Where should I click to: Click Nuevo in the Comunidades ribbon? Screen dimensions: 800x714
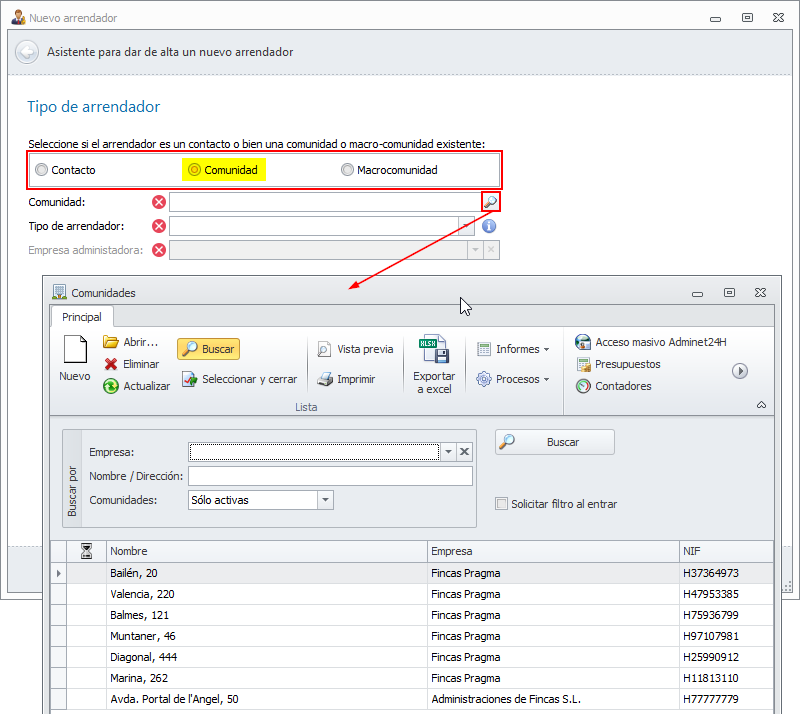74,358
